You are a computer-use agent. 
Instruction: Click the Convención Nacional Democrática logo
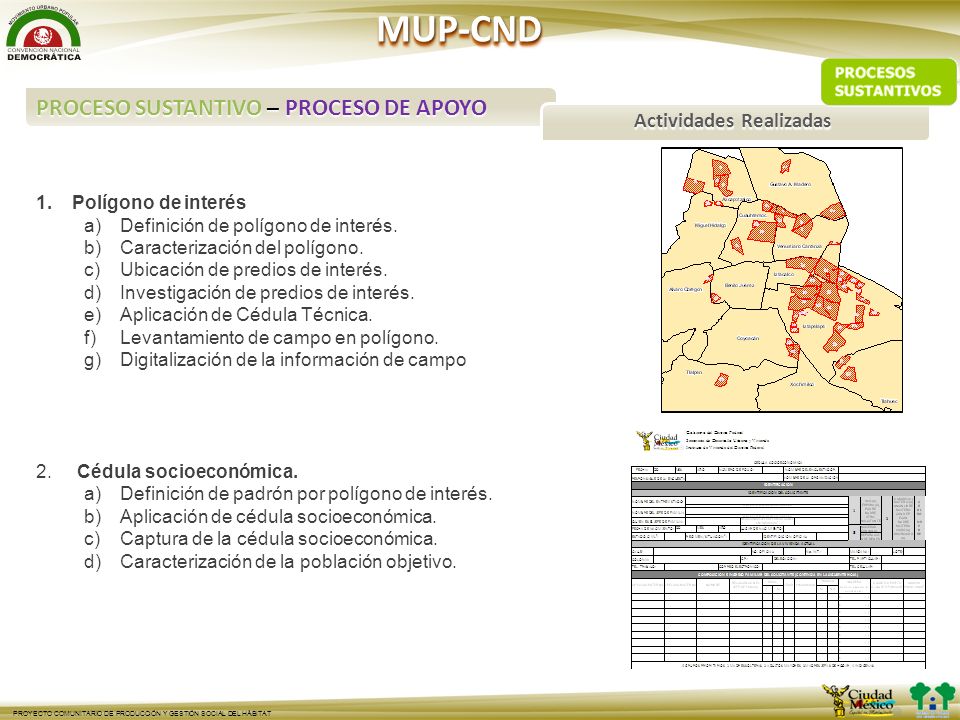(43, 32)
